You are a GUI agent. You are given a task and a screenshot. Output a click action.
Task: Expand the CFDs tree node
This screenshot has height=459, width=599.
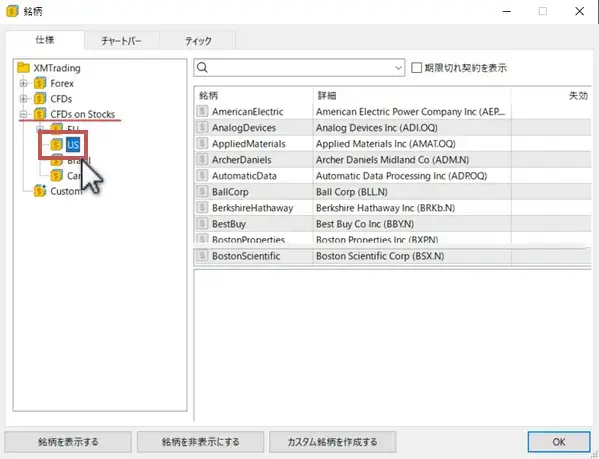click(x=23, y=99)
